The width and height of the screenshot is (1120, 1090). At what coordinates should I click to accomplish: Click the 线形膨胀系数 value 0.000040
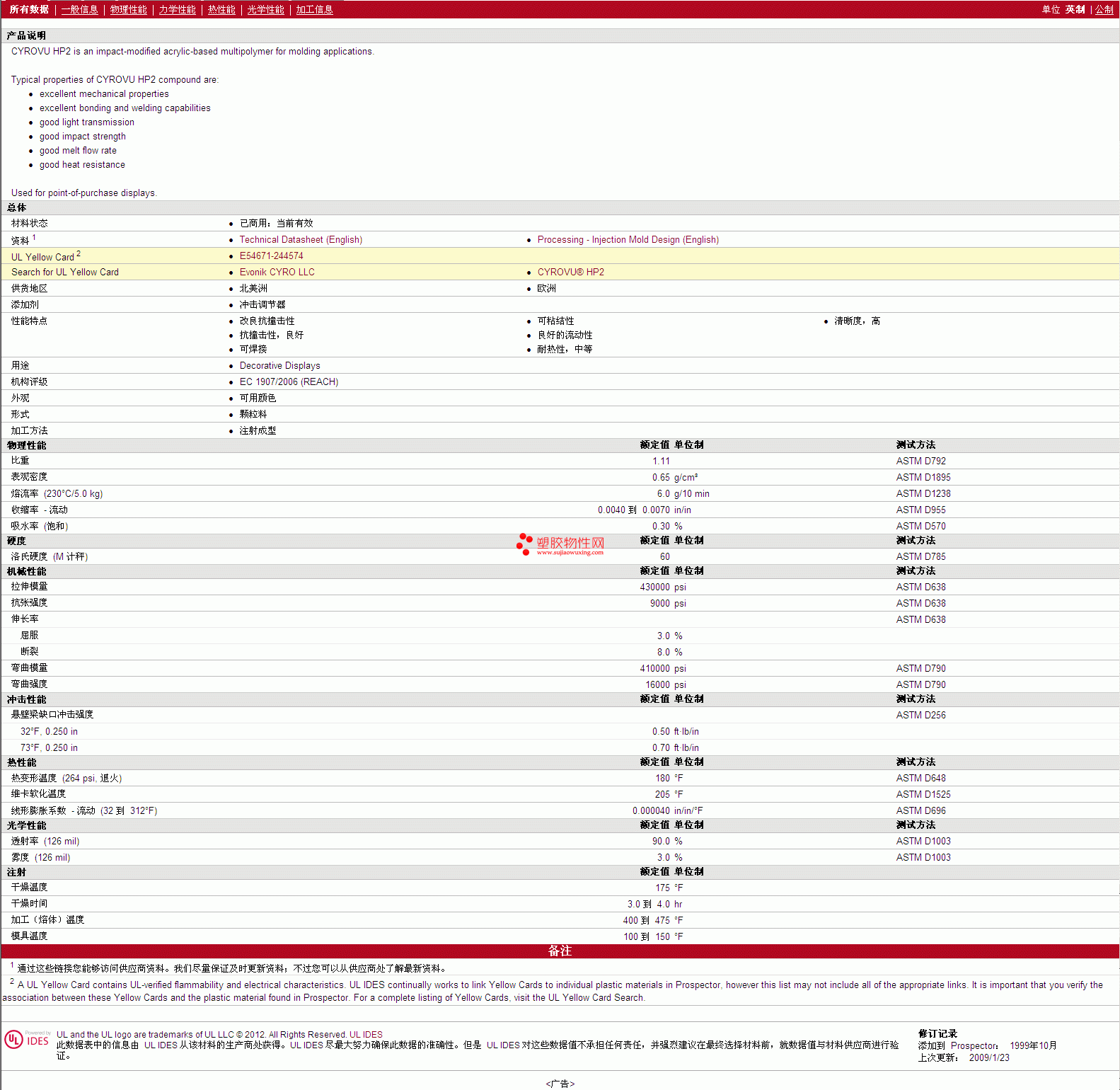[651, 811]
